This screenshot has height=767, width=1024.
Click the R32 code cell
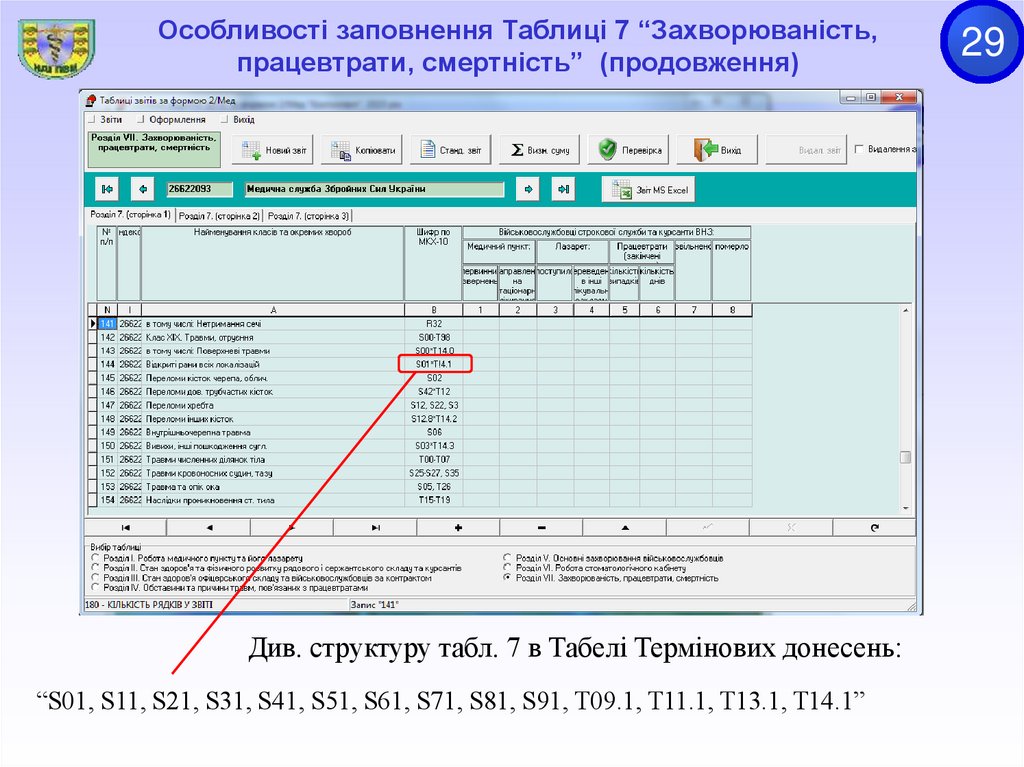click(x=434, y=323)
